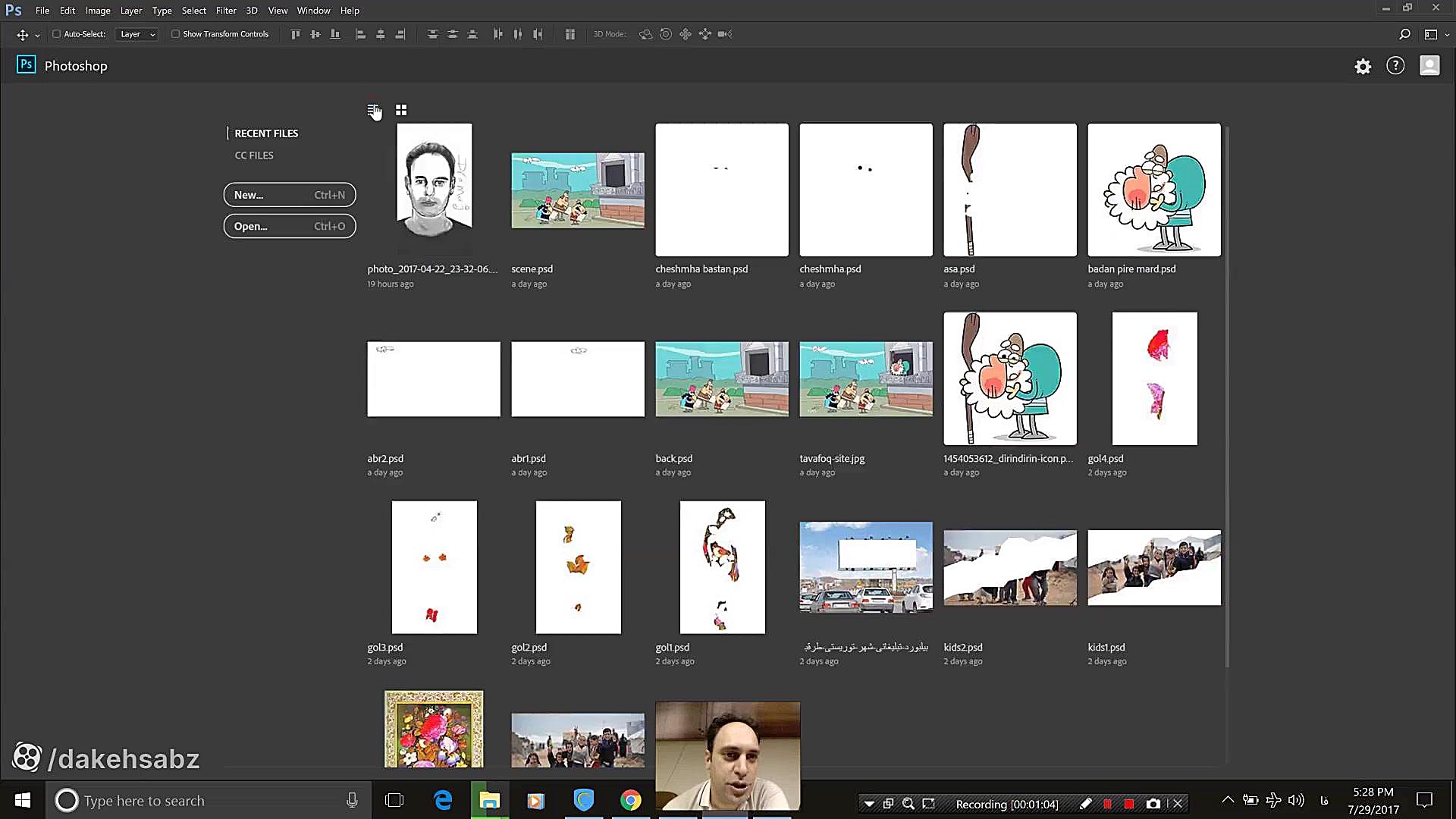Click the Distribute vertical centers icon
This screenshot has height=819, width=1456.
[x=453, y=34]
